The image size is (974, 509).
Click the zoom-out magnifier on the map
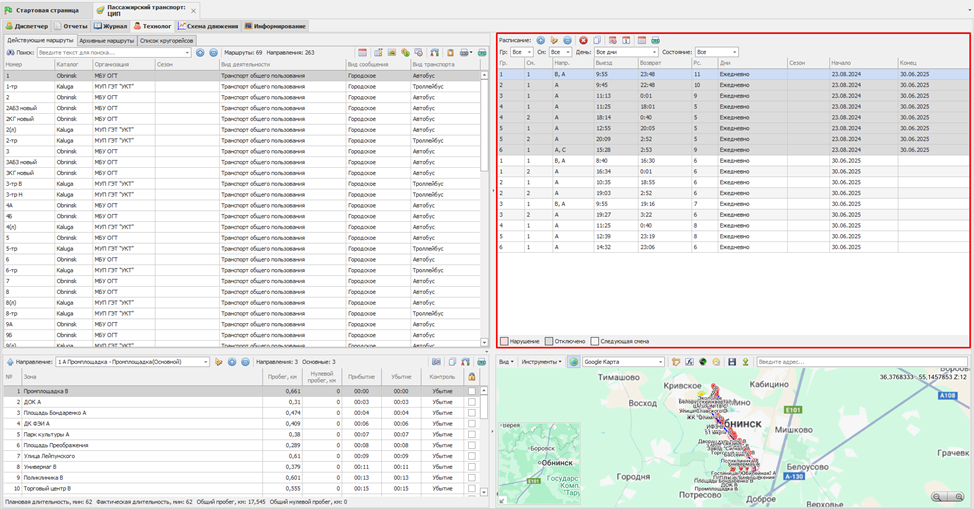[937, 497]
